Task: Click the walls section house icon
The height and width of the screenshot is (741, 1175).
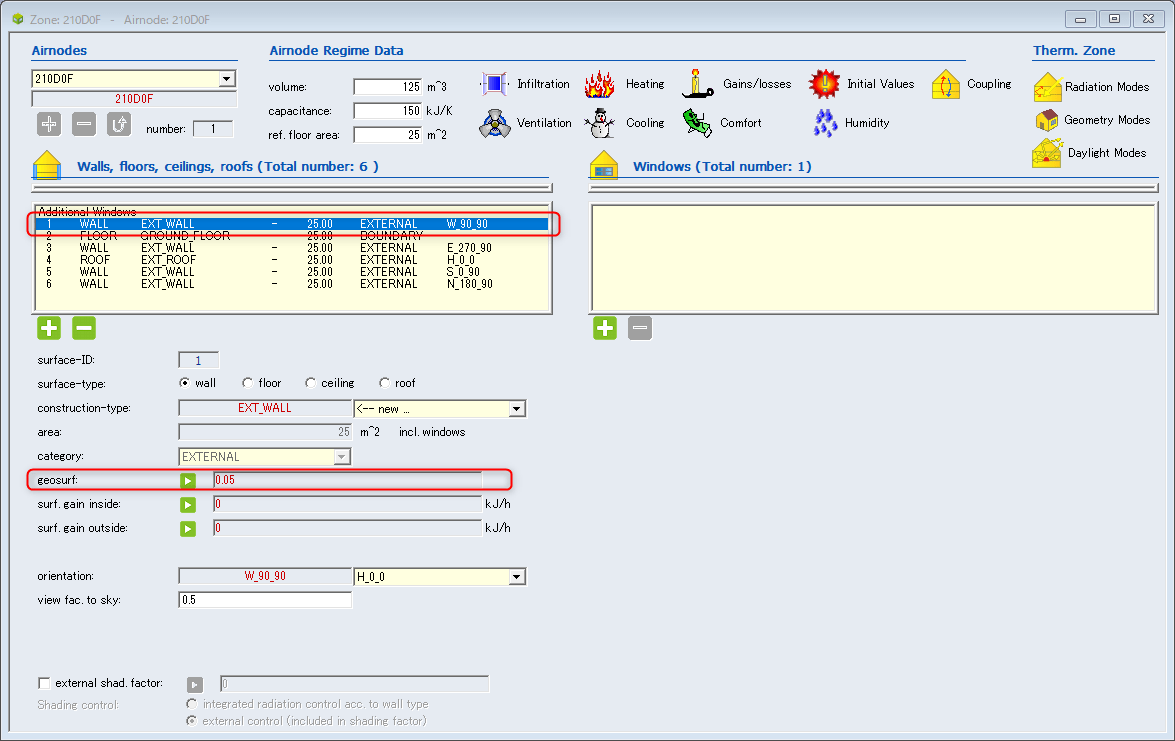Action: tap(46, 166)
